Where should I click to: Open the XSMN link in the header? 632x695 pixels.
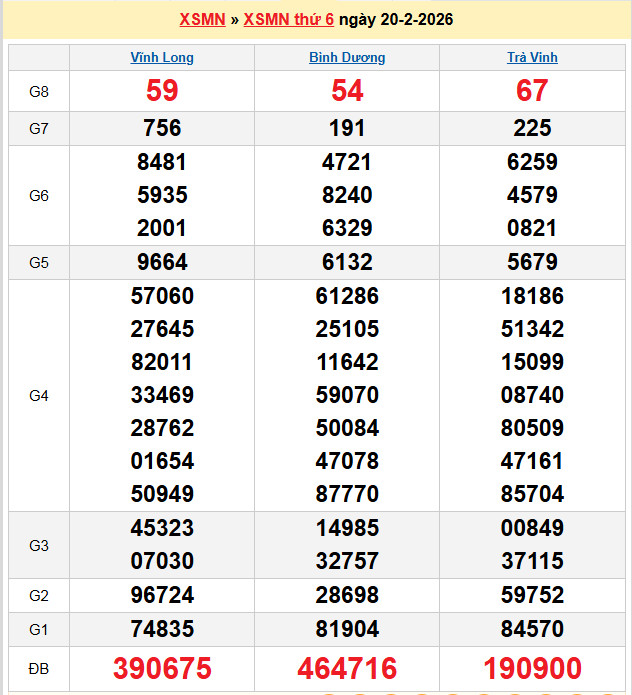tap(202, 20)
